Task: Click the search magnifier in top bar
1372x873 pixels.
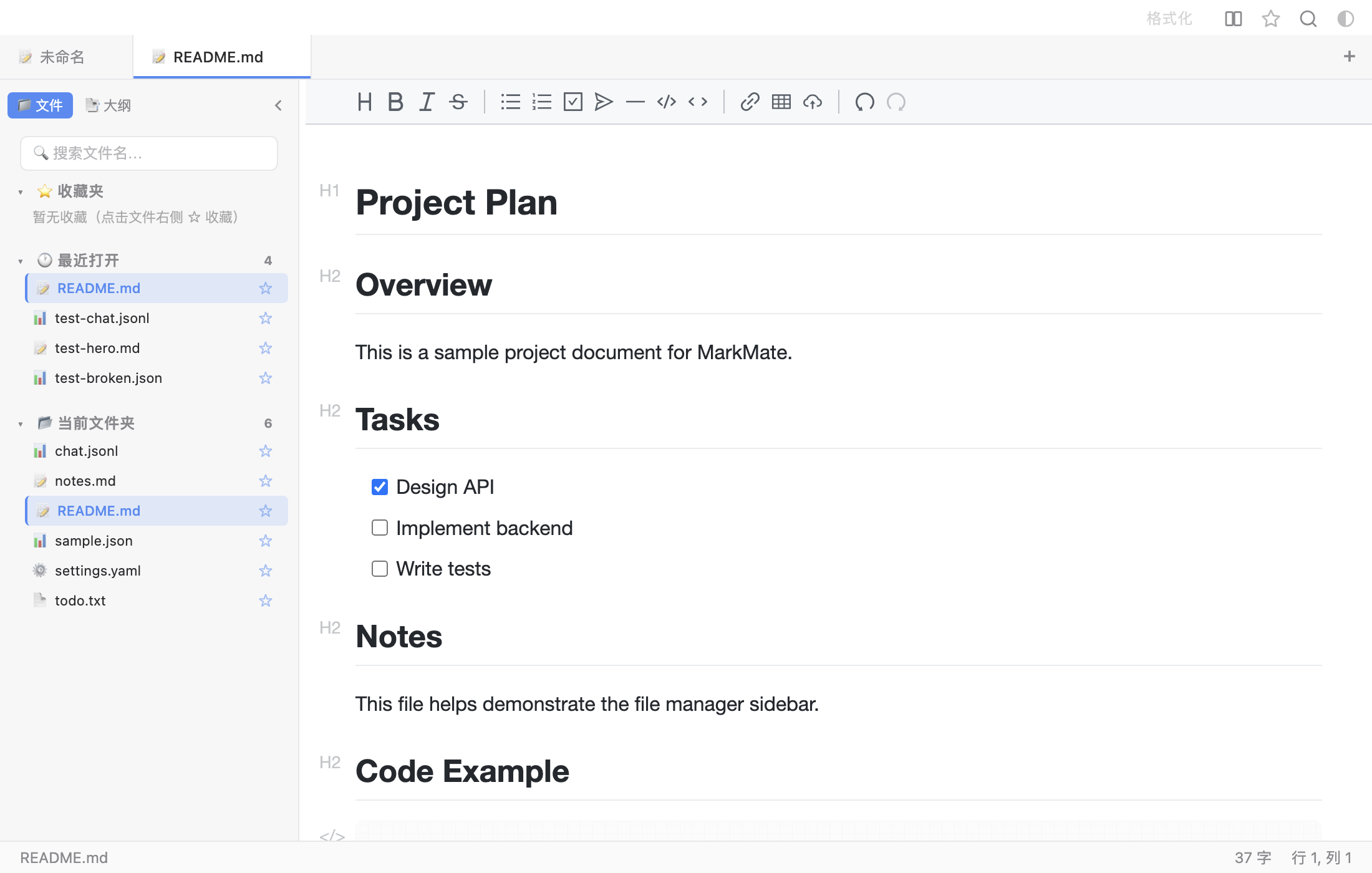Action: (x=1308, y=19)
